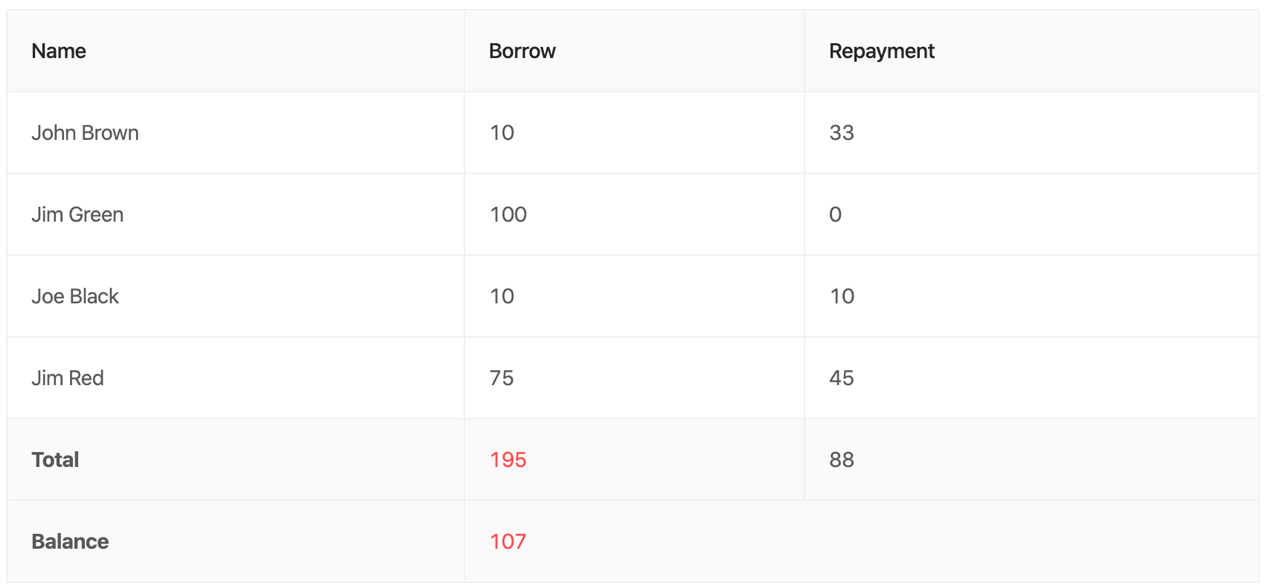The height and width of the screenshot is (586, 1266).
Task: Click Joe Black's borrow value 10
Action: coord(502,297)
